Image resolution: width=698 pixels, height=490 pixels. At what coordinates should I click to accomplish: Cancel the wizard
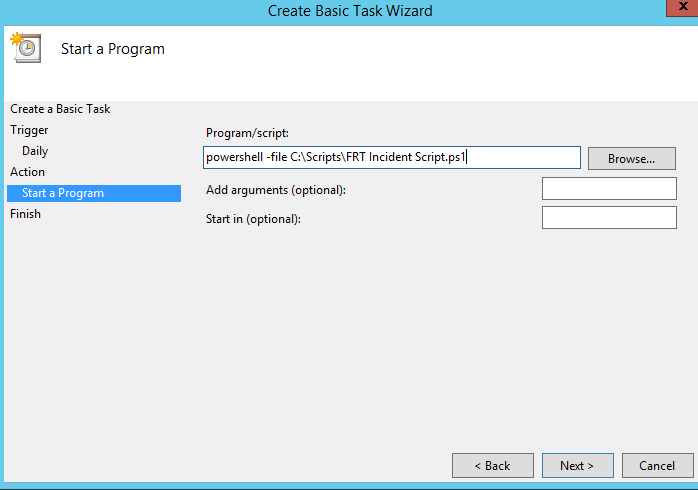click(x=657, y=466)
